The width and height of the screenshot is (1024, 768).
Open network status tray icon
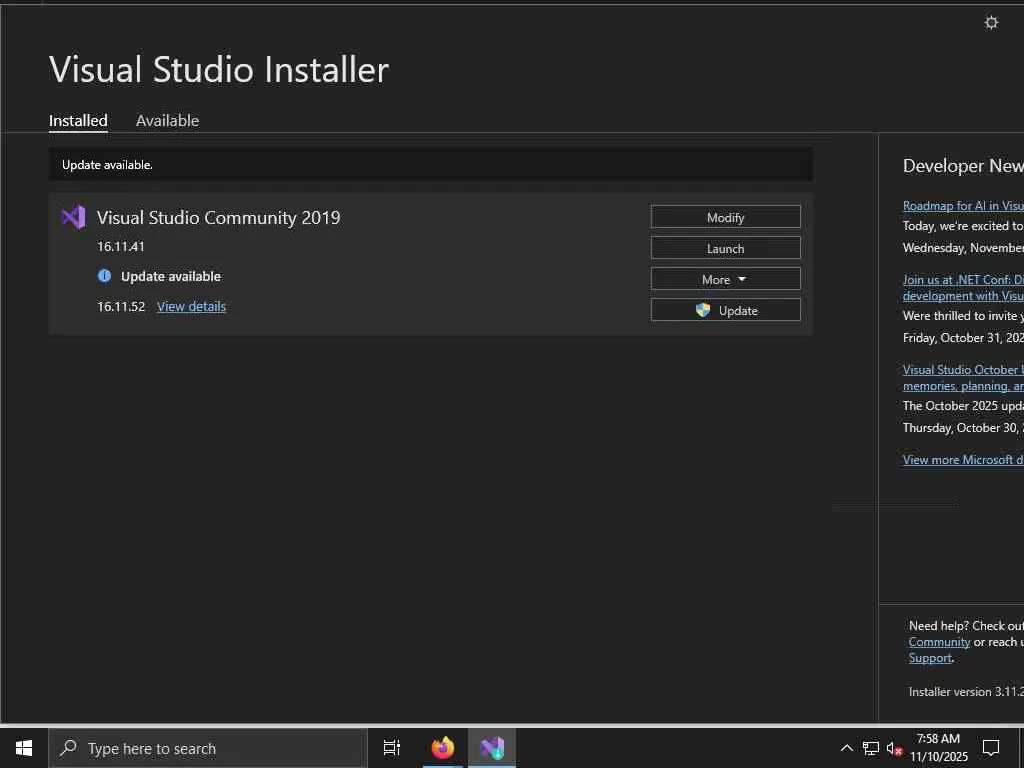[x=871, y=748]
